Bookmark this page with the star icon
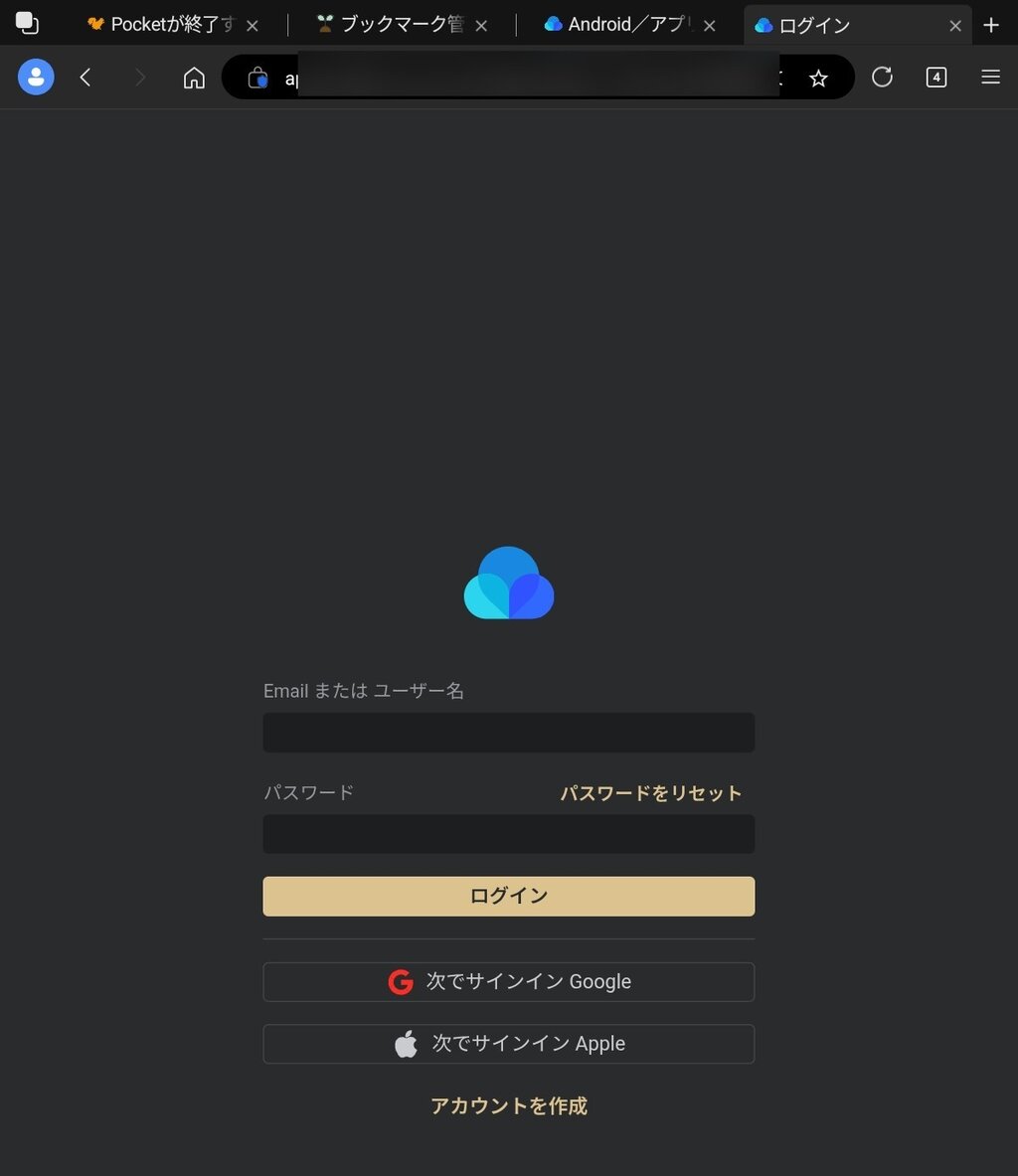Image resolution: width=1018 pixels, height=1176 pixels. click(818, 78)
